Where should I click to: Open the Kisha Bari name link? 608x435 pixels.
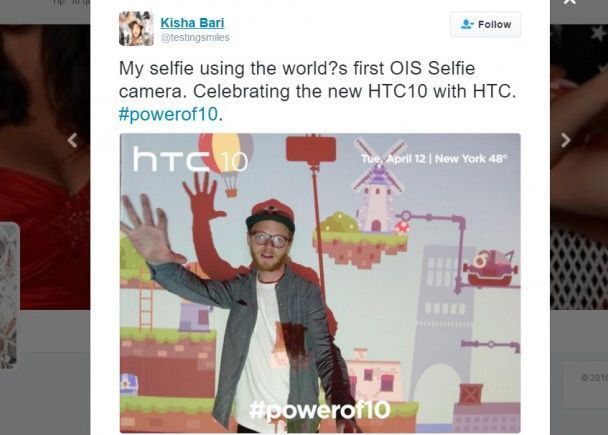pyautogui.click(x=192, y=23)
